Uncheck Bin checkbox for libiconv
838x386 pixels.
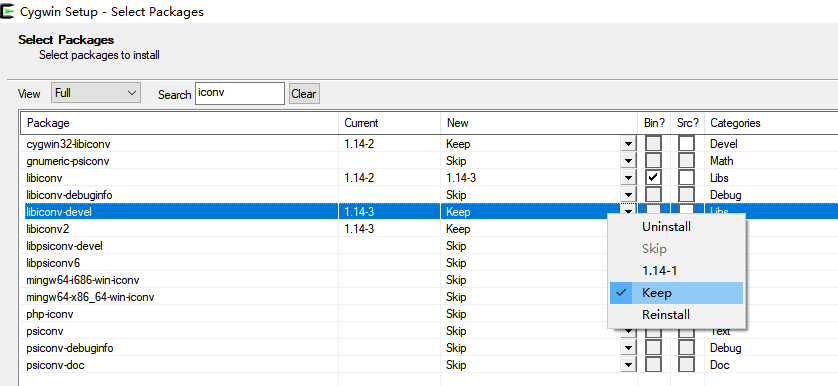[x=653, y=178]
